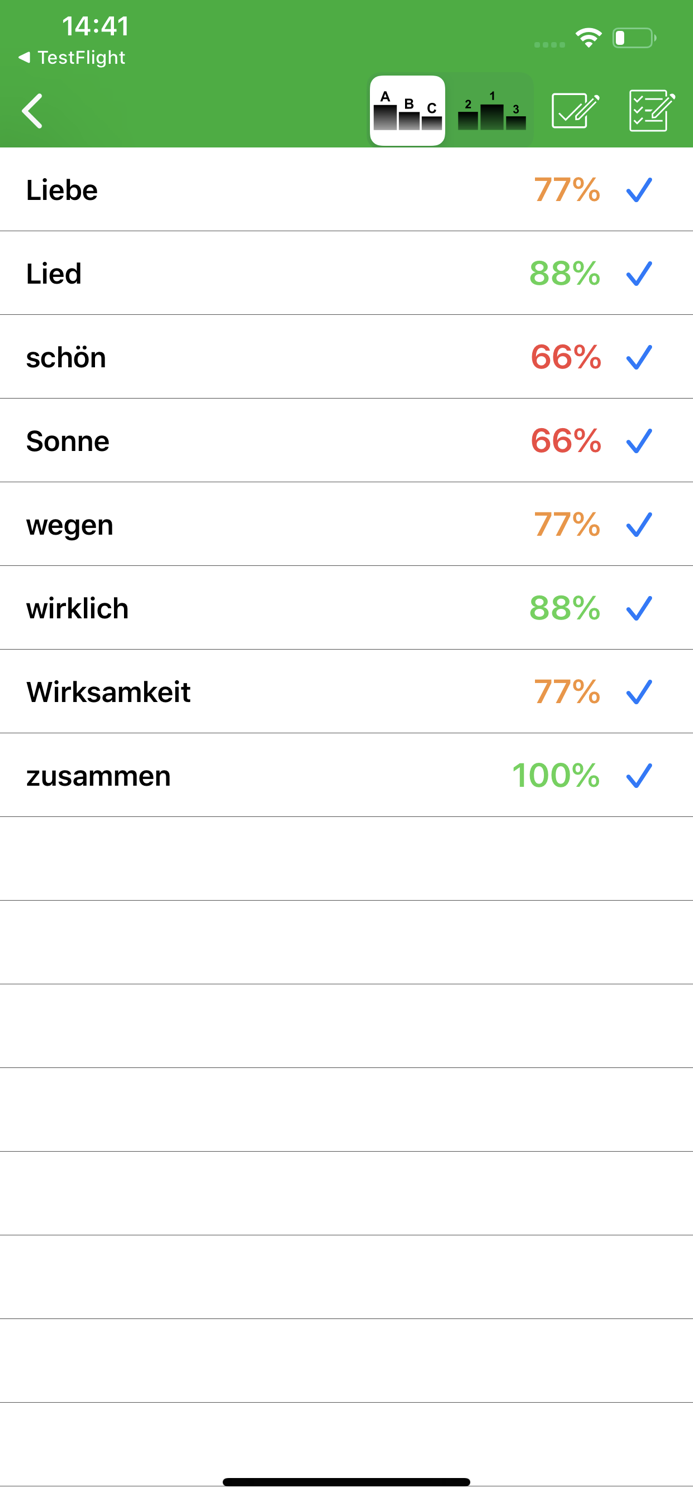Tap the Wi-Fi status icon
This screenshot has height=1500, width=693.
click(589, 35)
